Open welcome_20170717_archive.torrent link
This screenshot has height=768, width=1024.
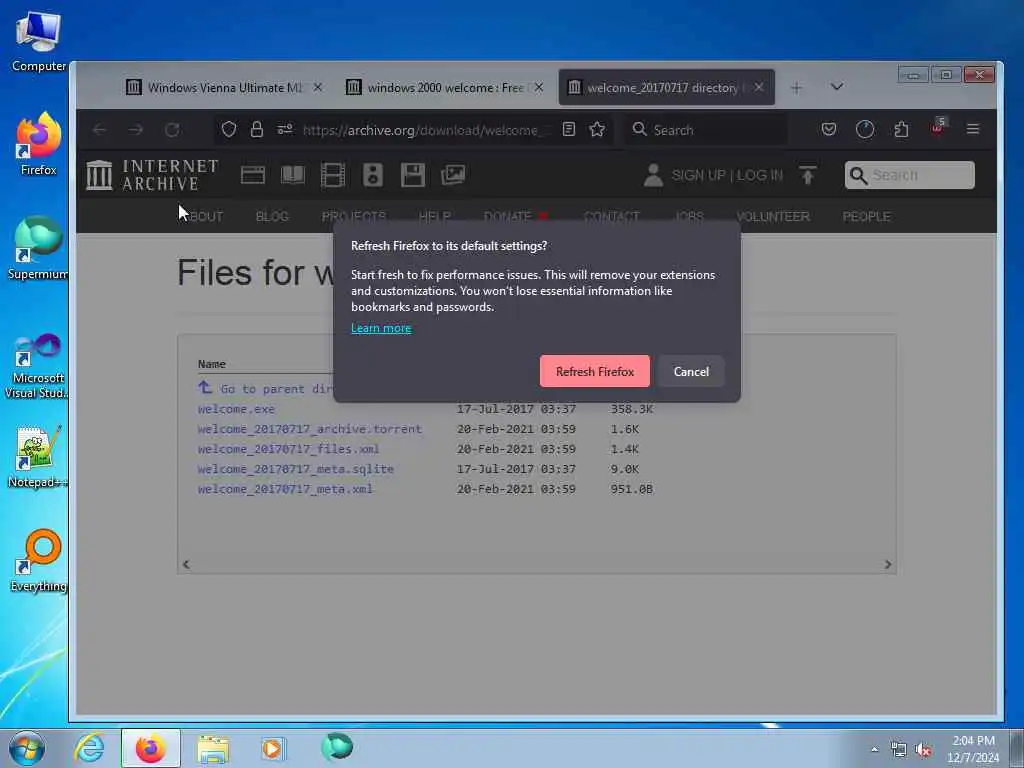pos(310,429)
